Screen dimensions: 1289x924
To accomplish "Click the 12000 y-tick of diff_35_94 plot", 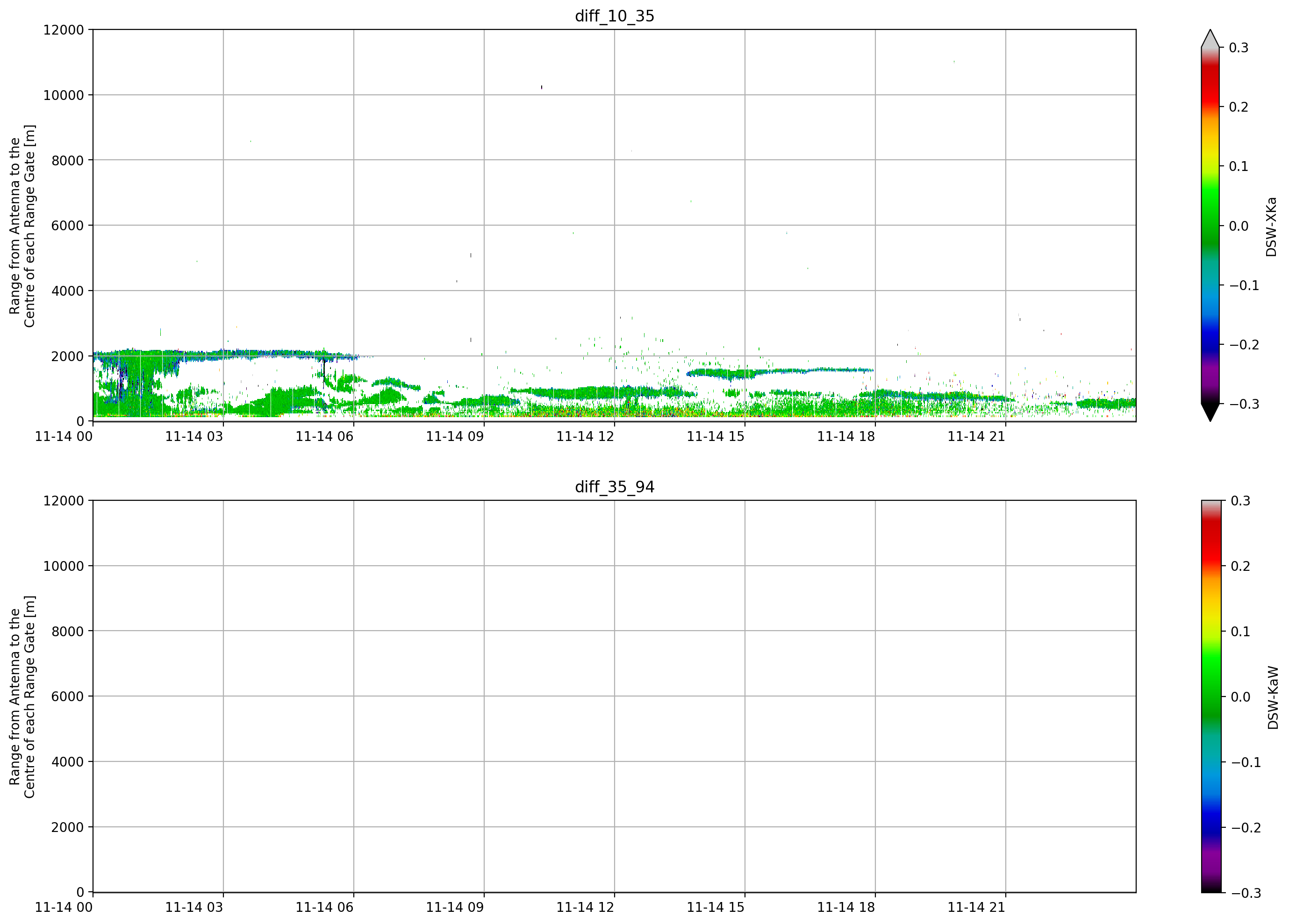I will pos(64,500).
